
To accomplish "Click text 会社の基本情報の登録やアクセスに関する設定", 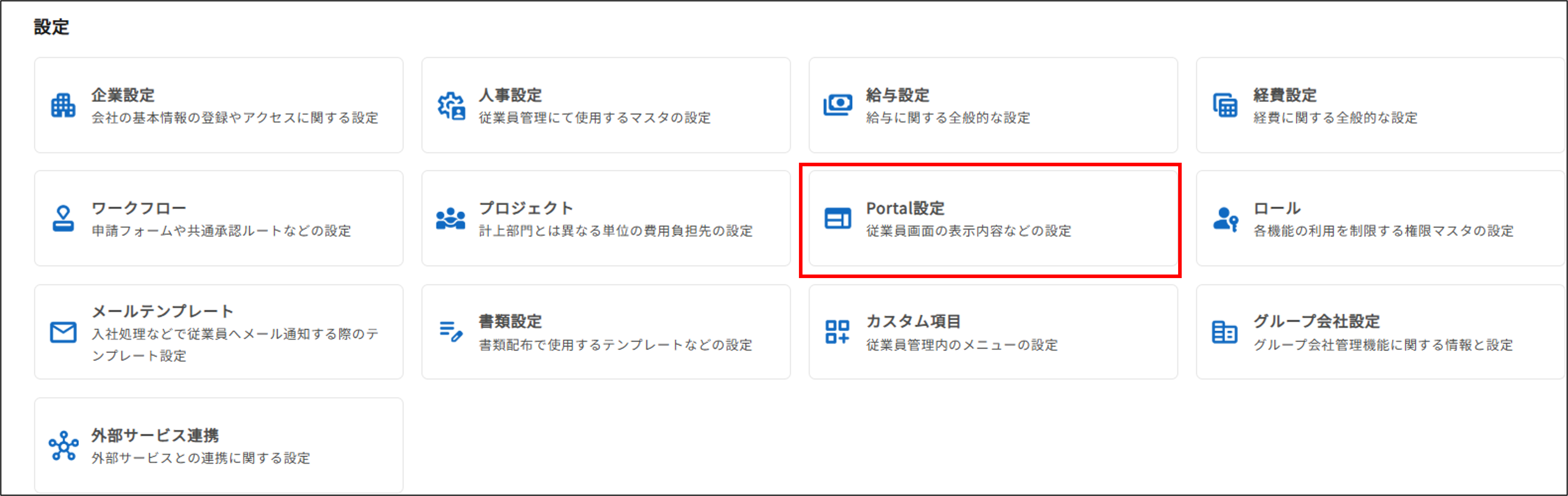I will click(x=235, y=118).
